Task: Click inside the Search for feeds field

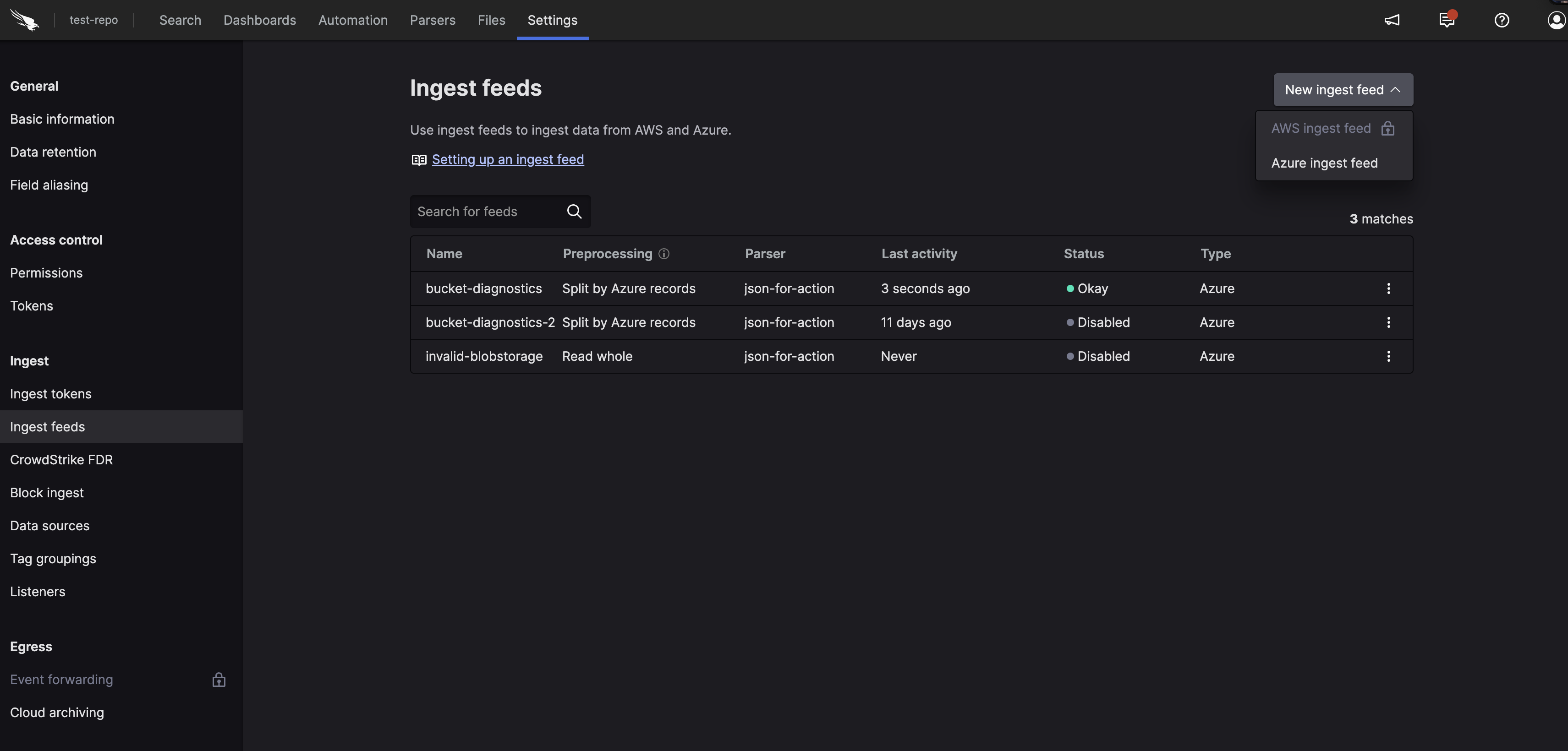Action: click(481, 211)
